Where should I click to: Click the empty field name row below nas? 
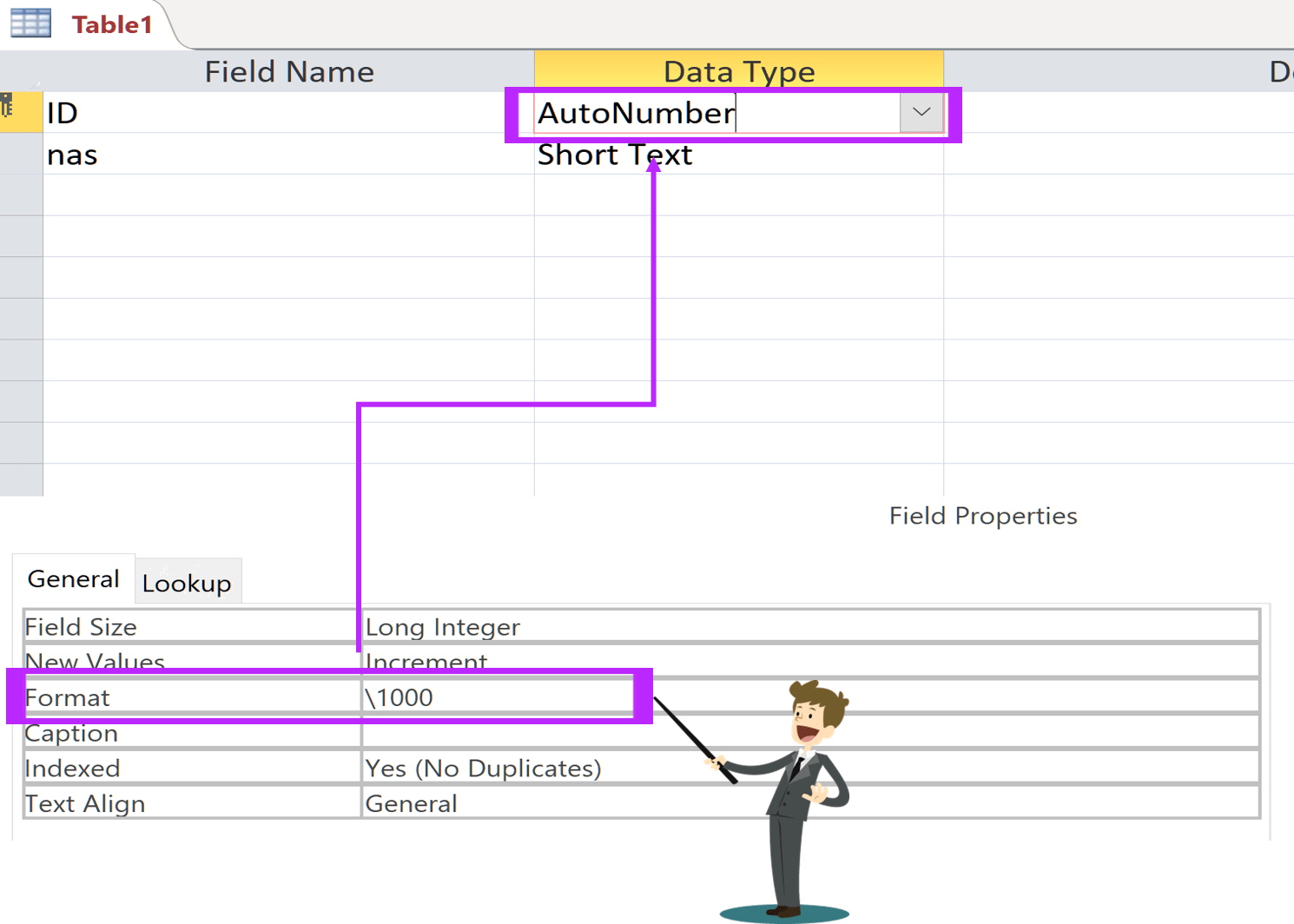tap(287, 195)
